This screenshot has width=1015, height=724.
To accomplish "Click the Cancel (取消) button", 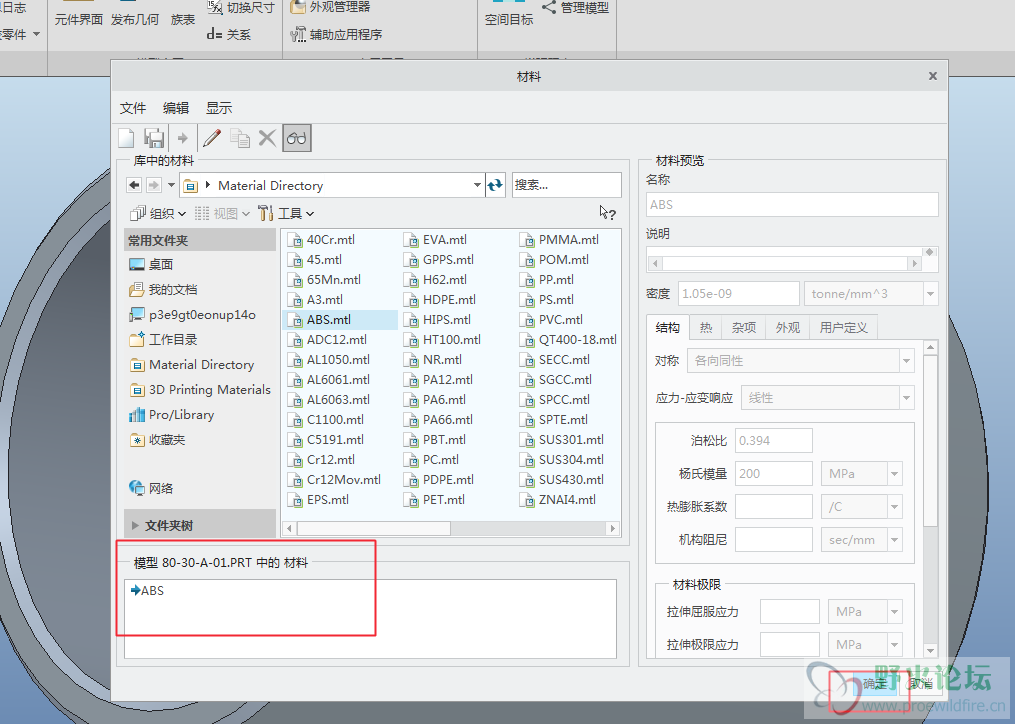I will (x=920, y=683).
